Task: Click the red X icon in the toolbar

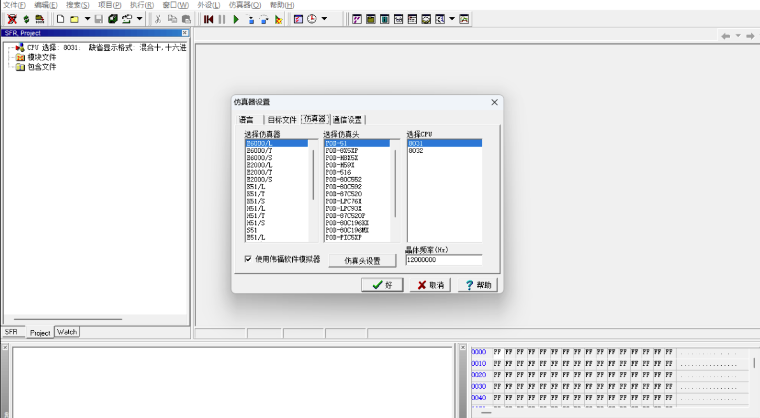Action: pos(12,19)
